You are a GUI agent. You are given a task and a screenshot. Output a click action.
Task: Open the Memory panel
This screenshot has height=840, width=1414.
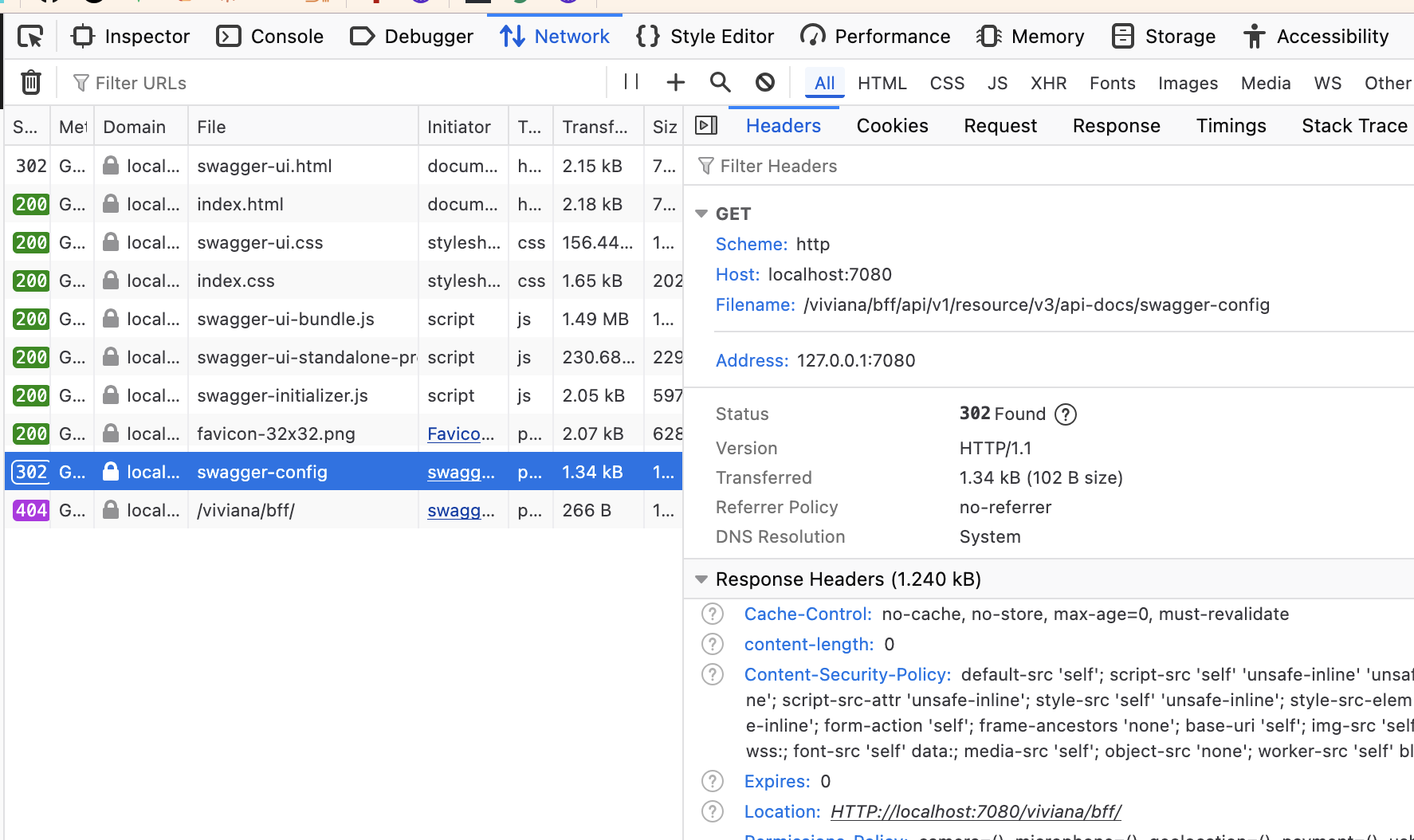[1031, 37]
